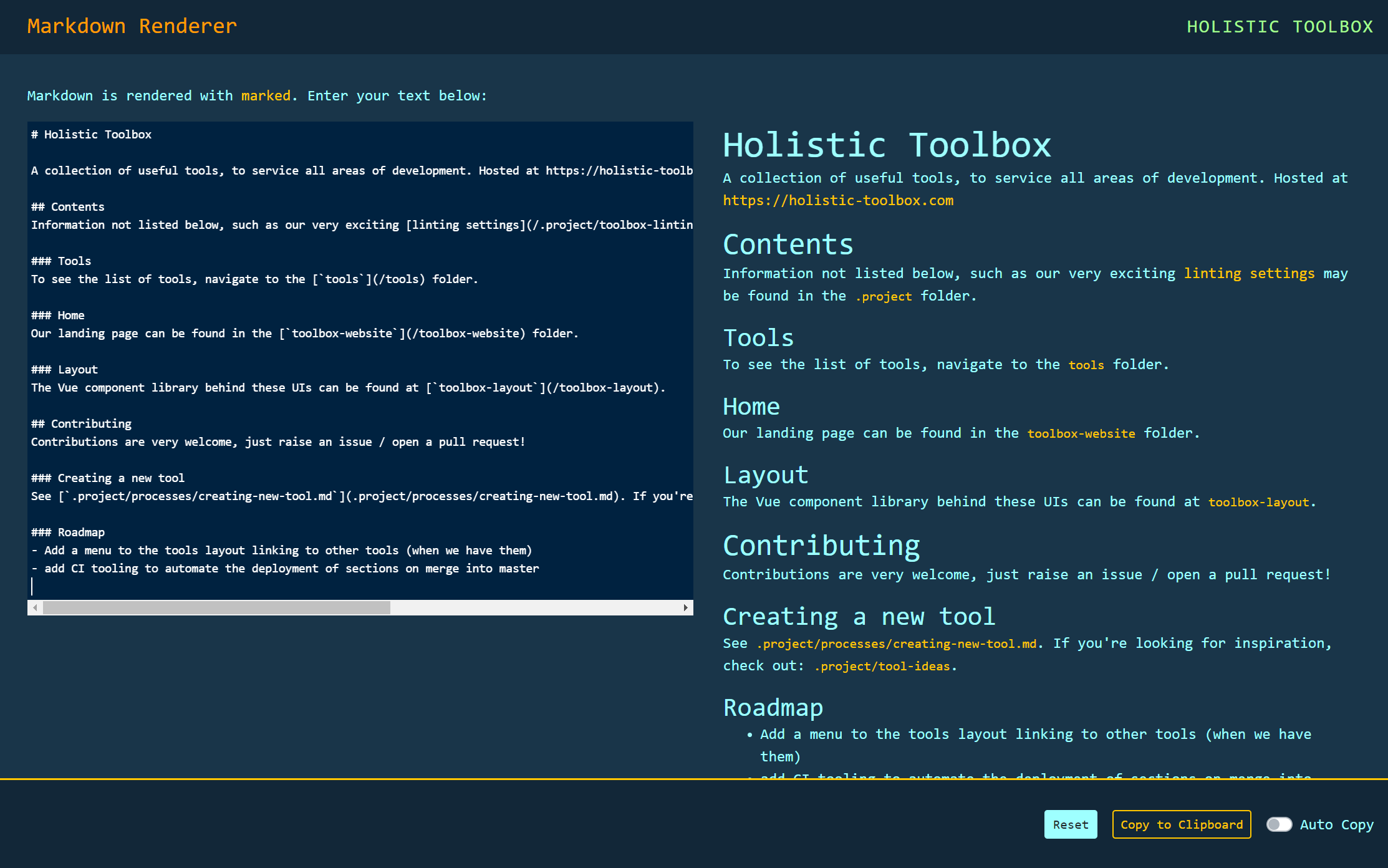Open the .project folder link

pos(884,296)
